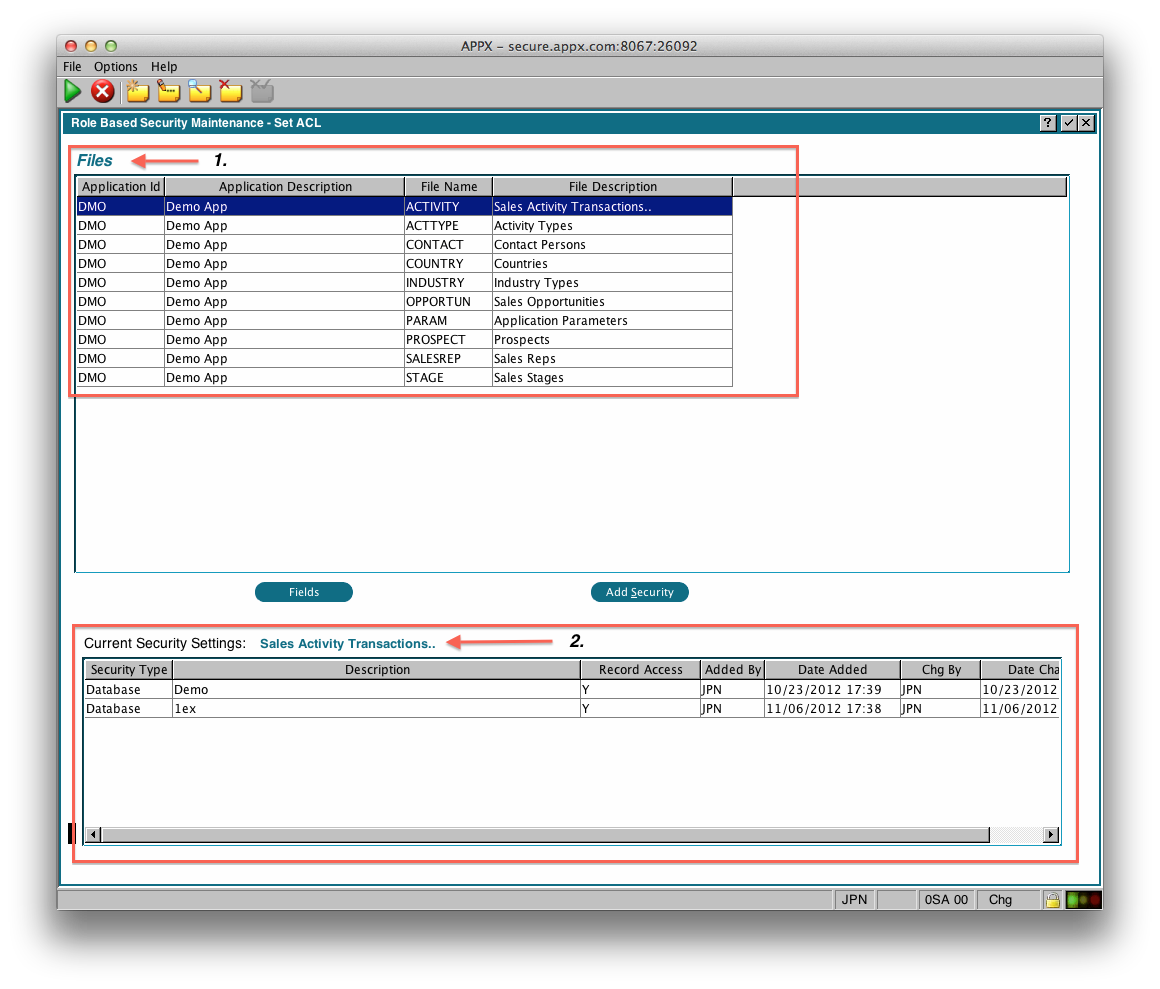Click the horizontal scrollbar left arrow
Image resolution: width=1160 pixels, height=989 pixels.
pos(92,835)
